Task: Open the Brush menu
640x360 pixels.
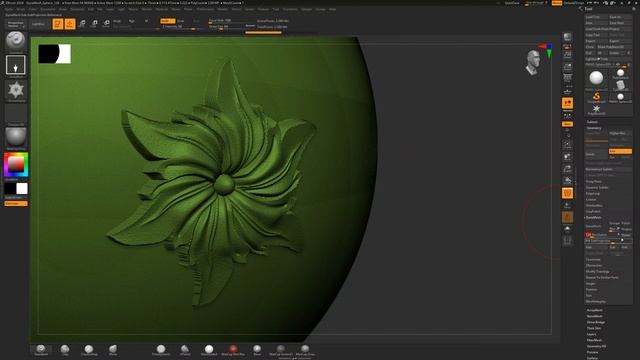Action: click(20, 9)
